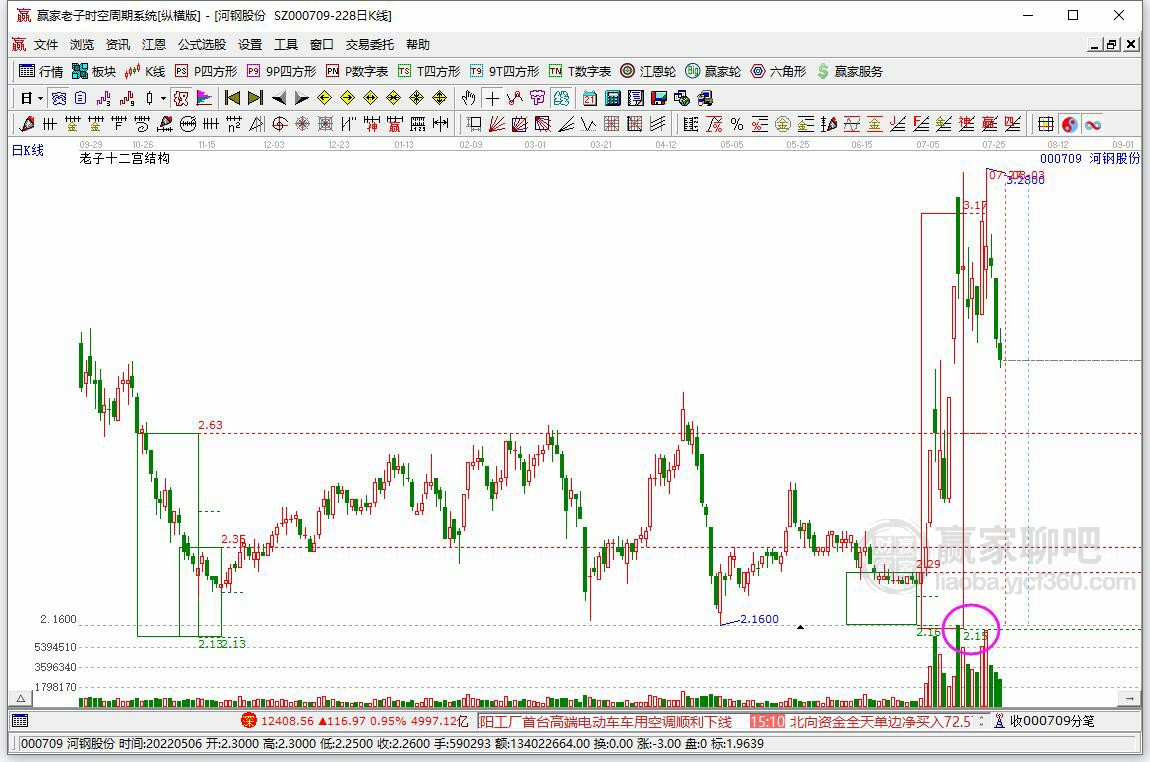Open the 六角形 hexagon tool
Viewport: 1150px width, 762px height.
(x=778, y=71)
